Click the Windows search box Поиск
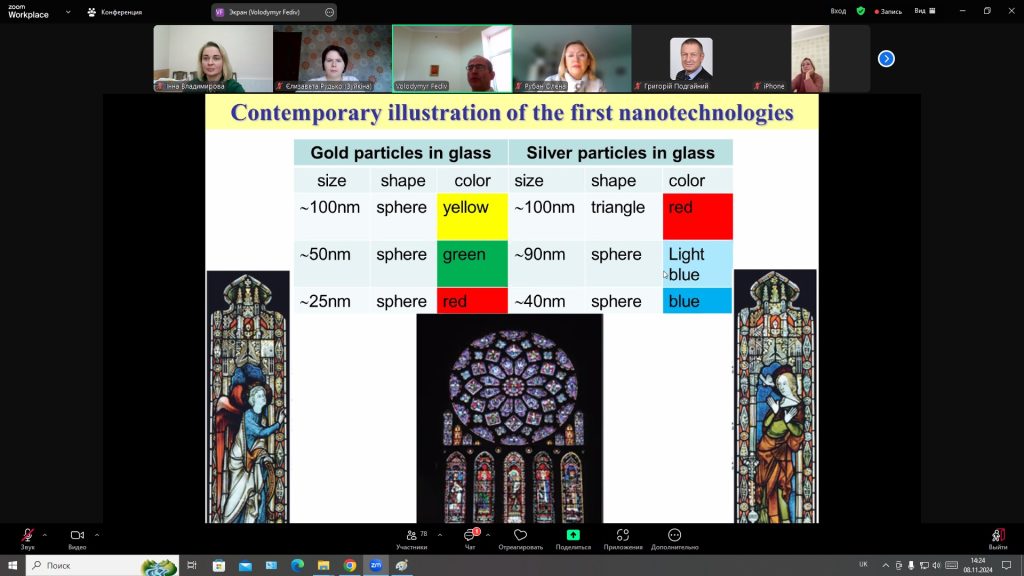The image size is (1024, 576). point(102,566)
